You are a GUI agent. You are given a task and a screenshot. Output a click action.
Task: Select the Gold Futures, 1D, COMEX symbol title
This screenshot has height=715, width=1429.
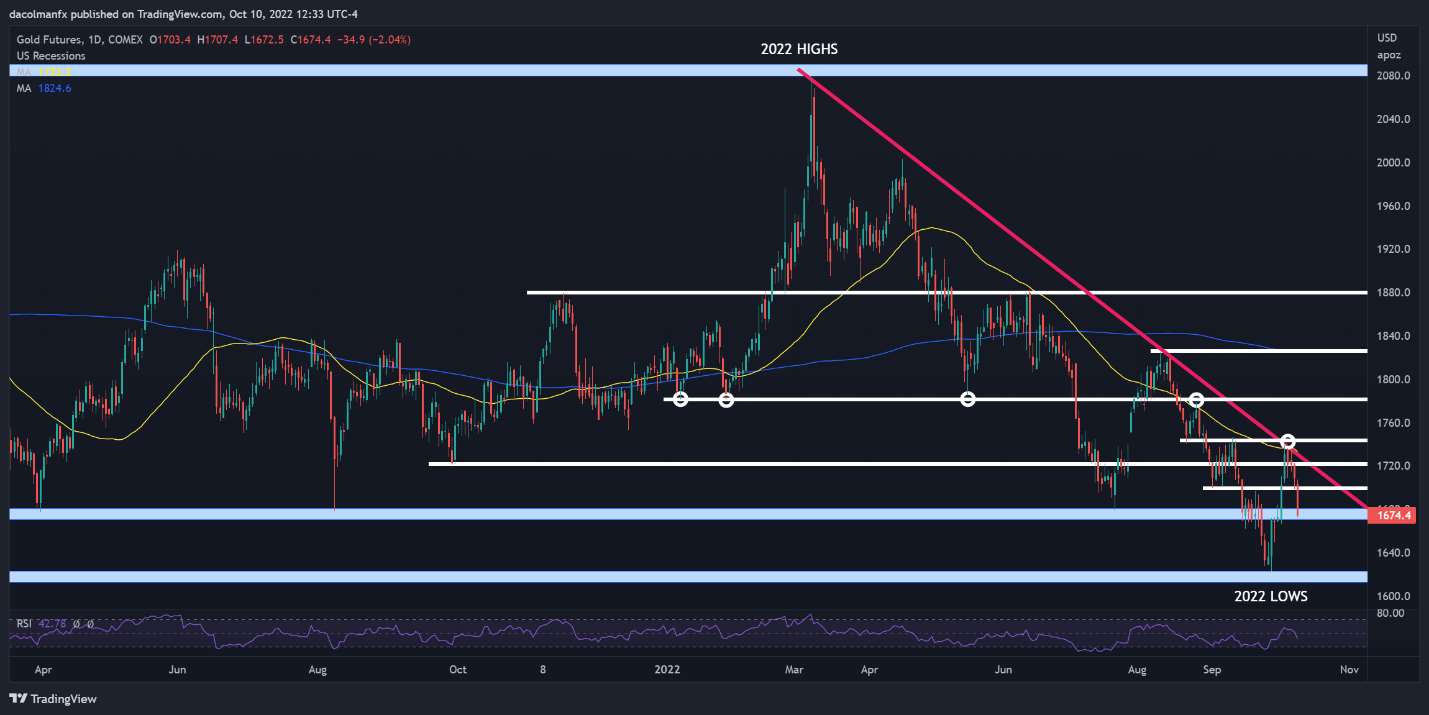click(79, 40)
